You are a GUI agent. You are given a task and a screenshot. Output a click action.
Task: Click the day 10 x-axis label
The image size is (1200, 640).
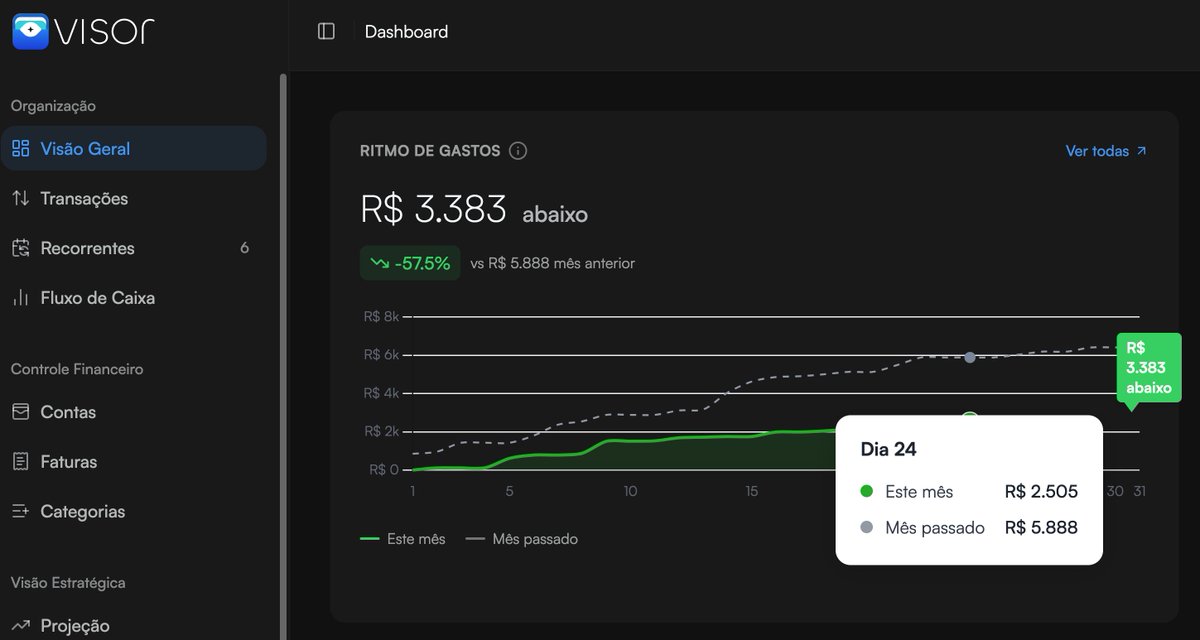coord(630,491)
